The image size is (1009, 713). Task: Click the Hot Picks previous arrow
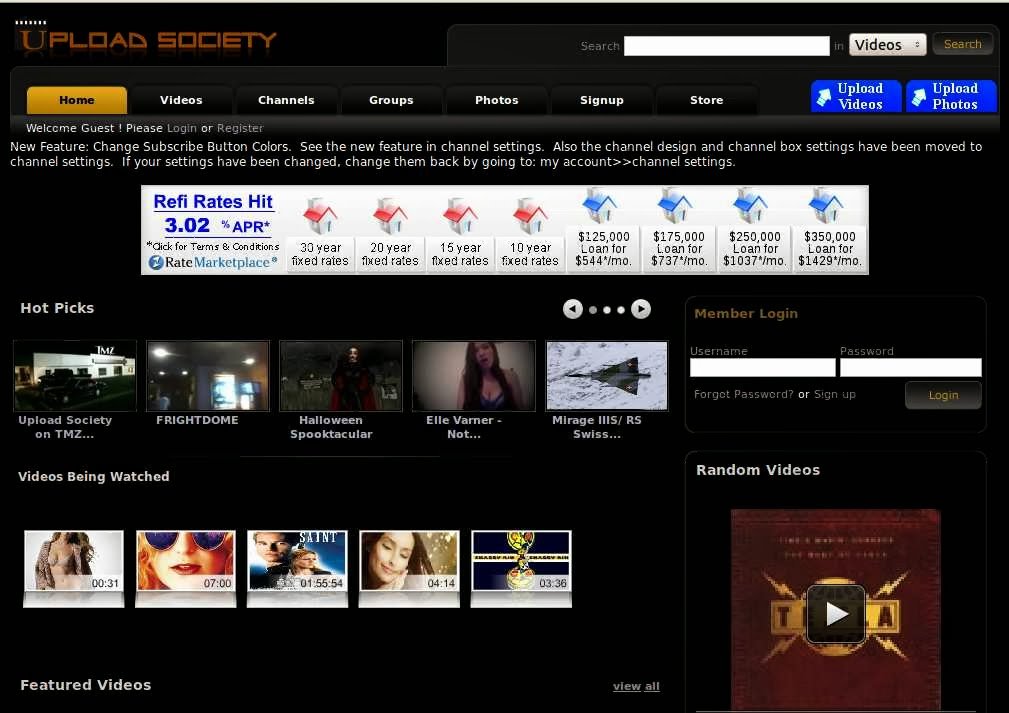pos(572,309)
